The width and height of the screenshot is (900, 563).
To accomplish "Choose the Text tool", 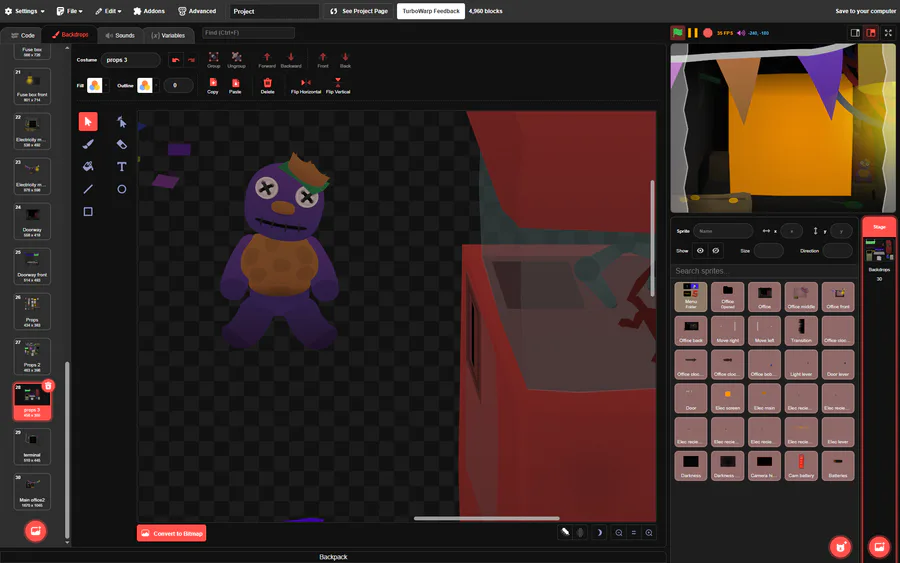I will [122, 166].
